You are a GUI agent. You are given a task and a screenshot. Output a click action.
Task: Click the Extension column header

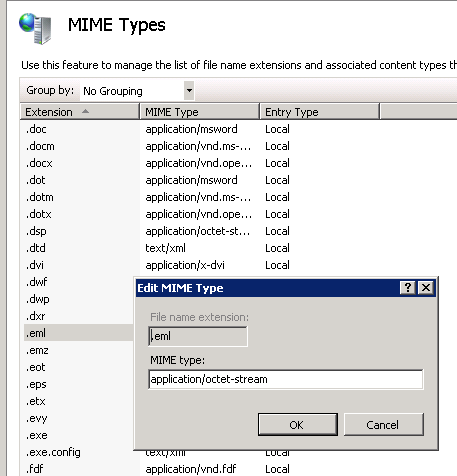79,112
